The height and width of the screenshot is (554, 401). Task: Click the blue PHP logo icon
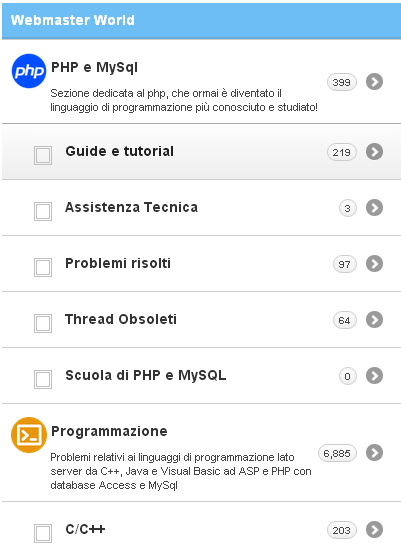point(29,71)
